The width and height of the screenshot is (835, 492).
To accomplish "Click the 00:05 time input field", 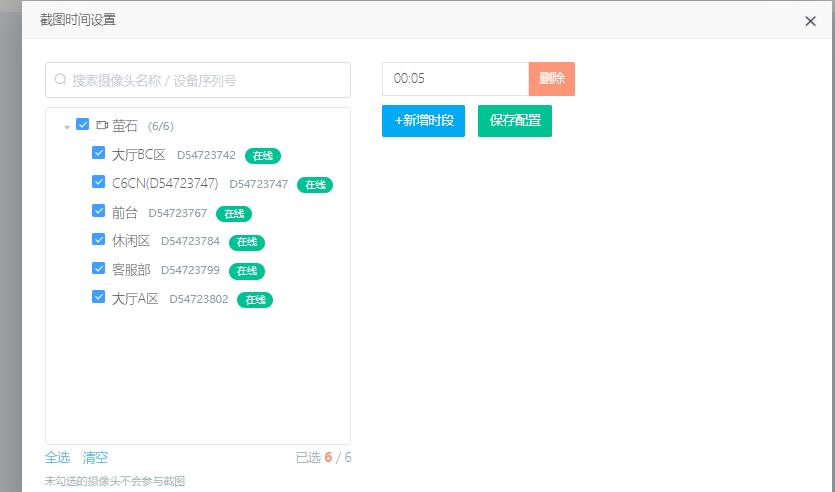I will (x=455, y=79).
